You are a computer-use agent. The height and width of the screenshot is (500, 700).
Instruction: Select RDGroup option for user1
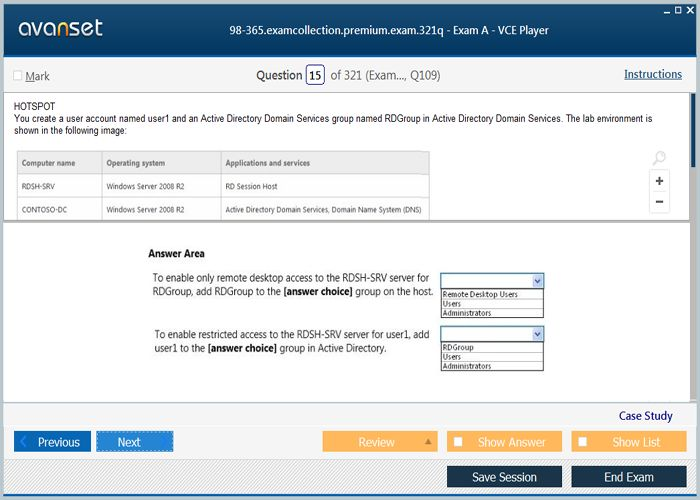click(x=492, y=347)
